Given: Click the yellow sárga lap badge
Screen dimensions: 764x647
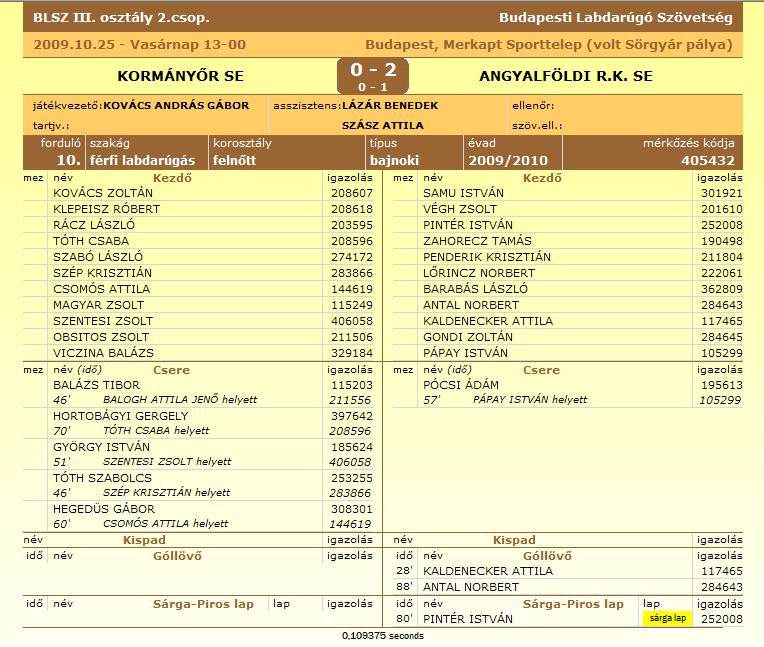Looking at the screenshot, I should click(x=668, y=618).
